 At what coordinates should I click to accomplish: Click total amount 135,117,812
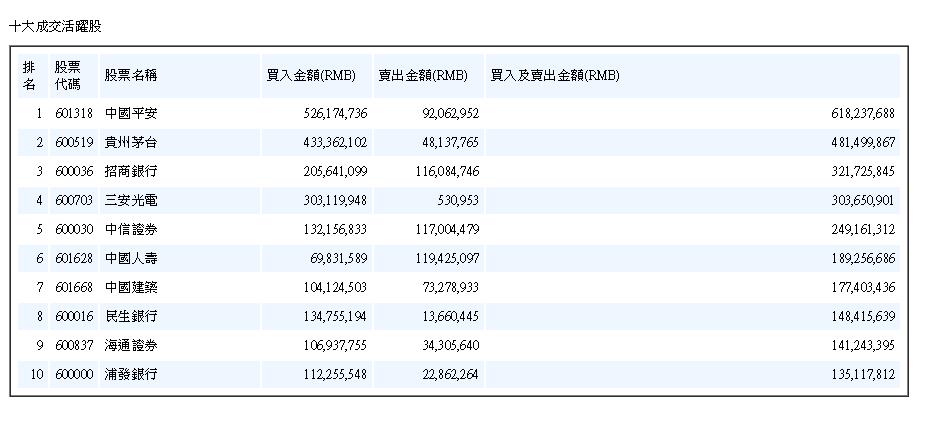(856, 374)
